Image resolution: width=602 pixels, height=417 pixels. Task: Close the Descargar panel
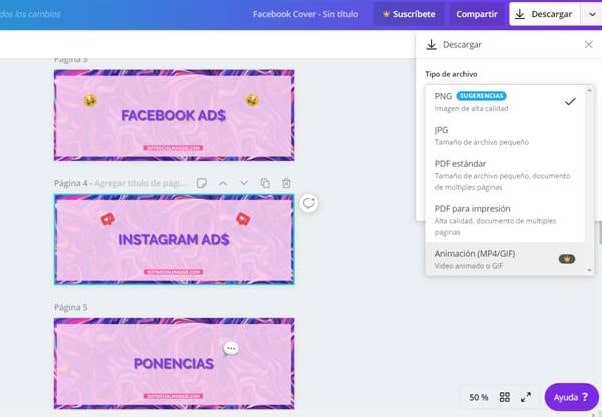(589, 45)
